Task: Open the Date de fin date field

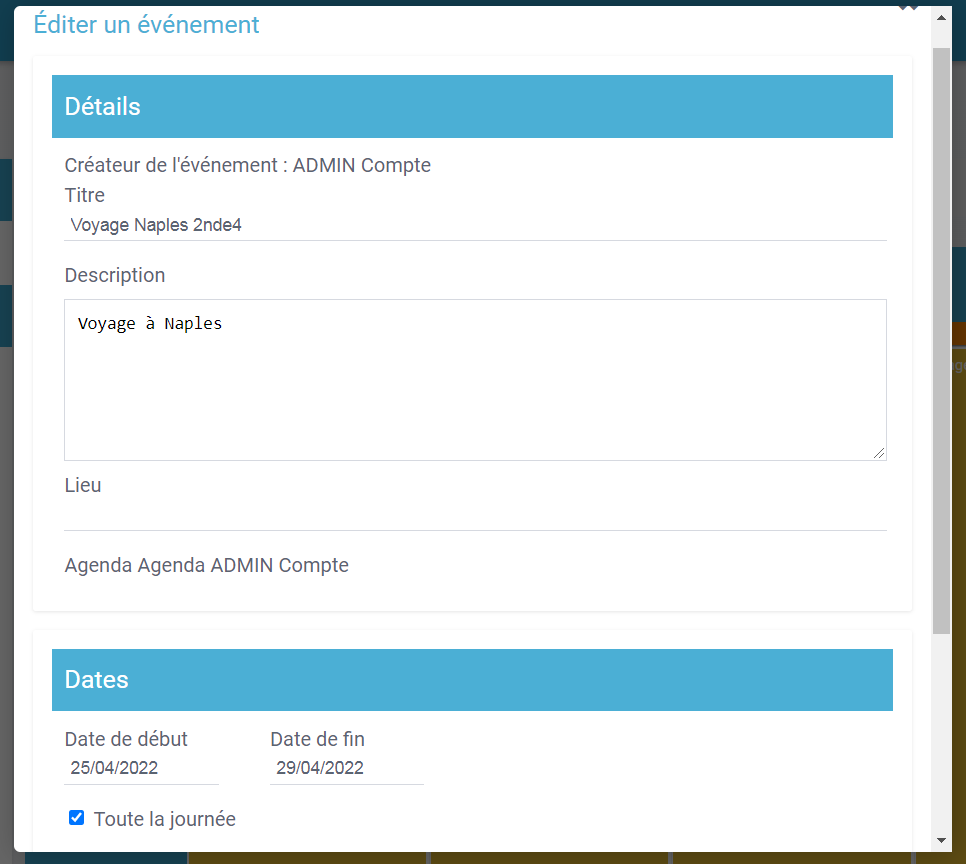Action: point(346,768)
